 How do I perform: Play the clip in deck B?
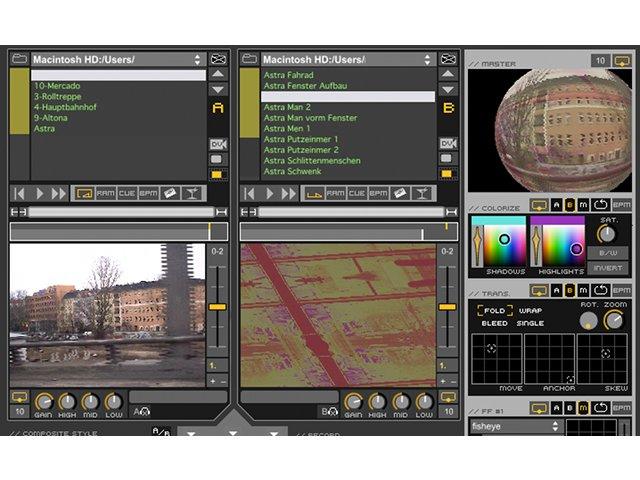(x=269, y=193)
